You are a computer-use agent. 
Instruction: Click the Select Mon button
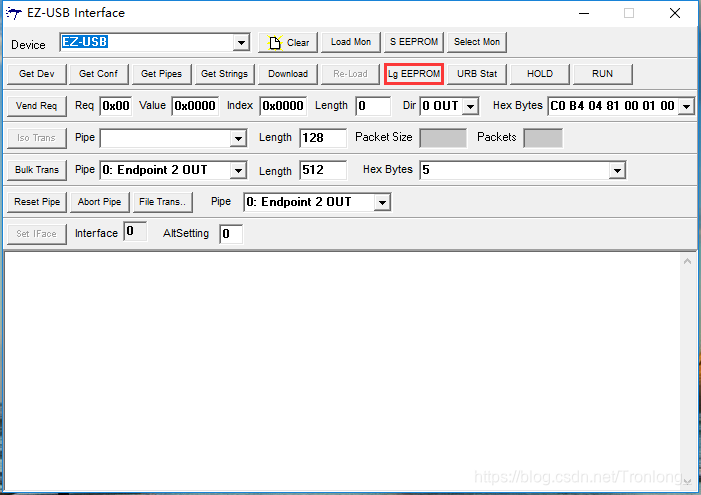(477, 42)
